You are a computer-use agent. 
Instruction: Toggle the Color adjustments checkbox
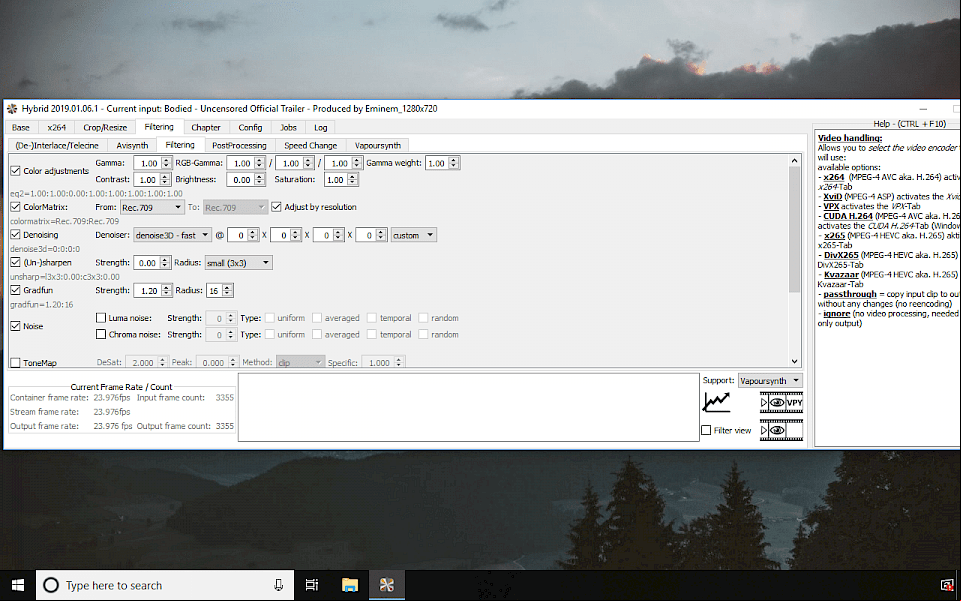point(15,171)
